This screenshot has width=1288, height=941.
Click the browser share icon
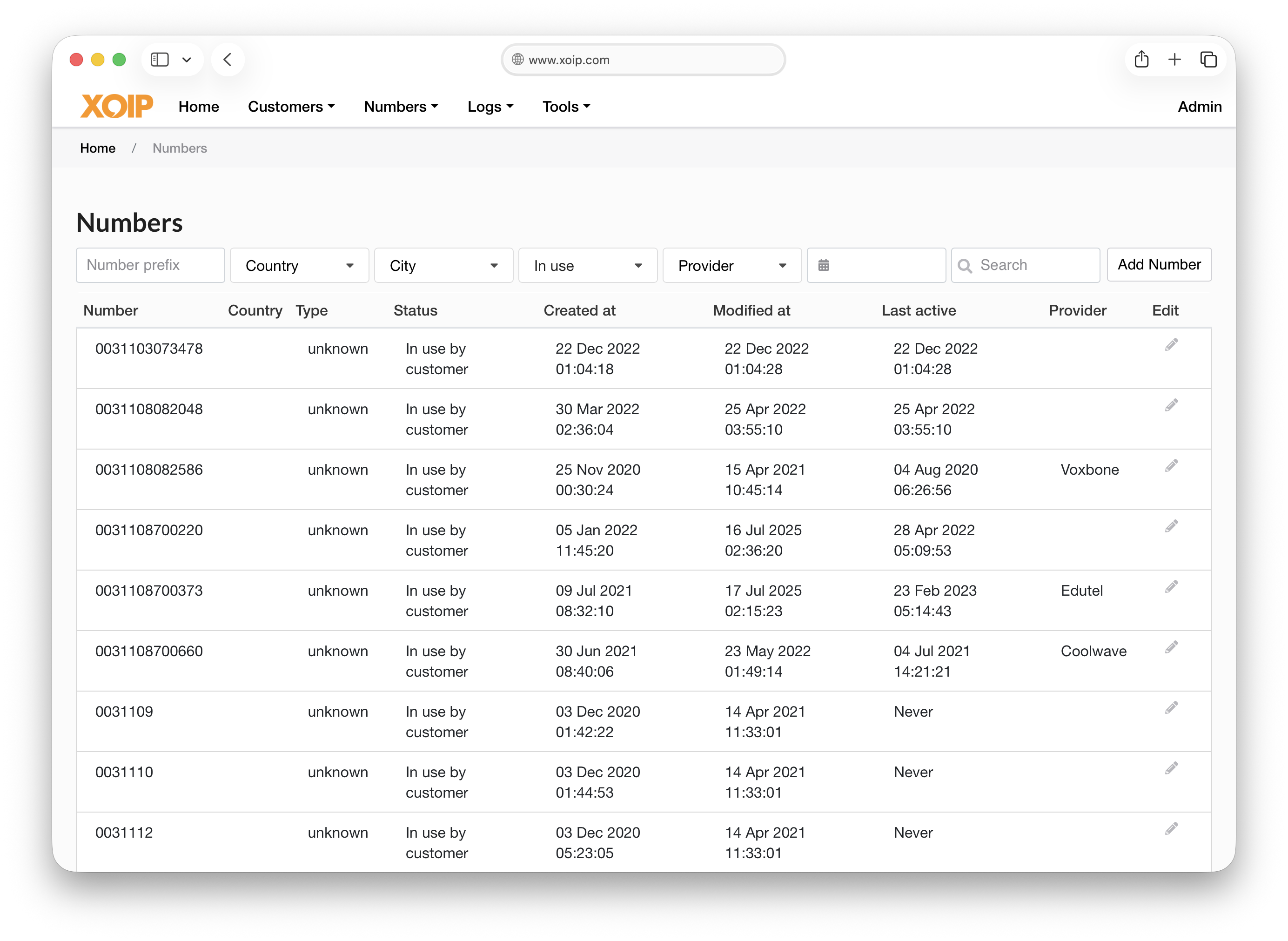[1141, 59]
